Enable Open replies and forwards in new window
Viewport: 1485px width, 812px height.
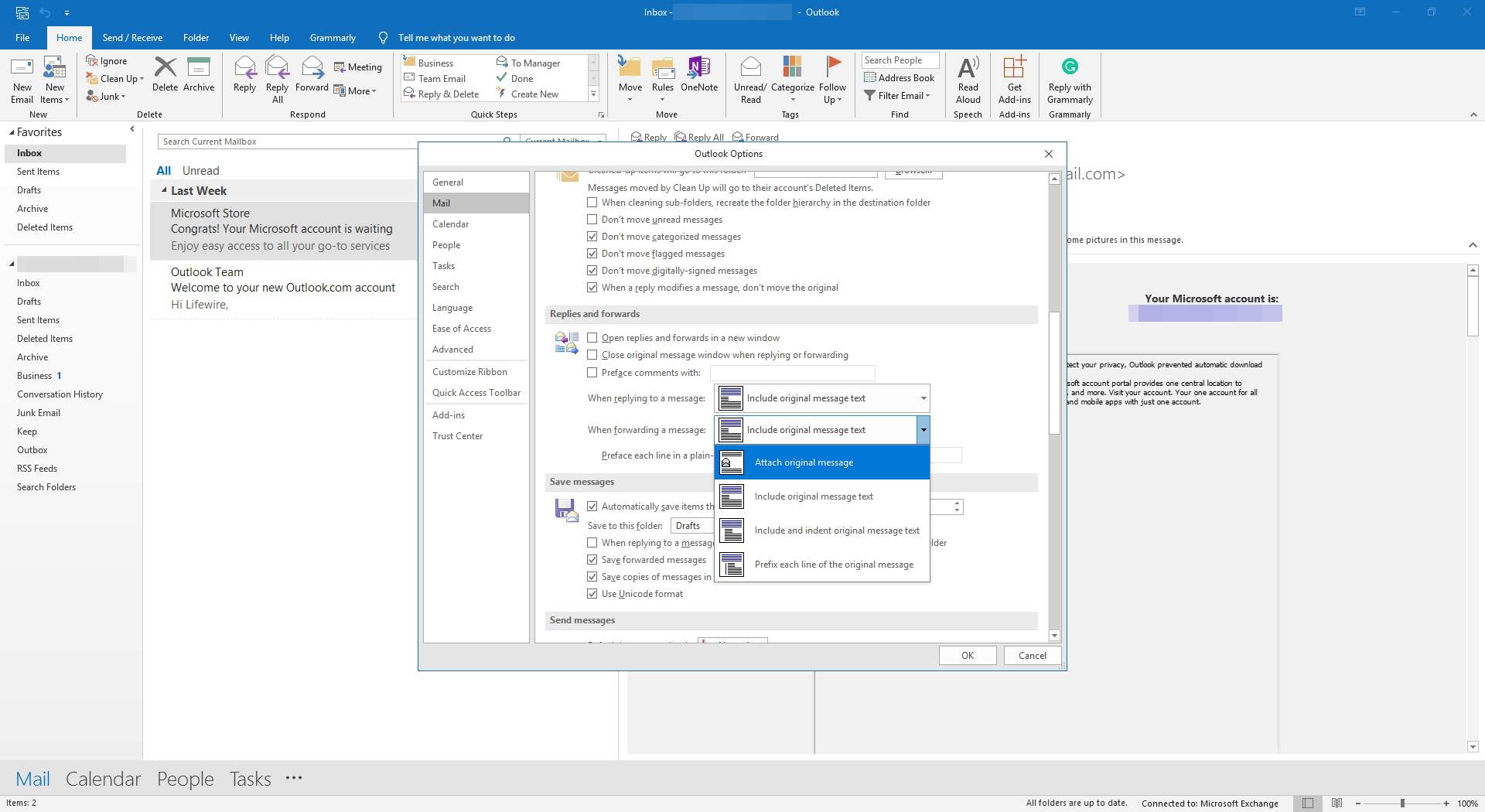pos(592,338)
